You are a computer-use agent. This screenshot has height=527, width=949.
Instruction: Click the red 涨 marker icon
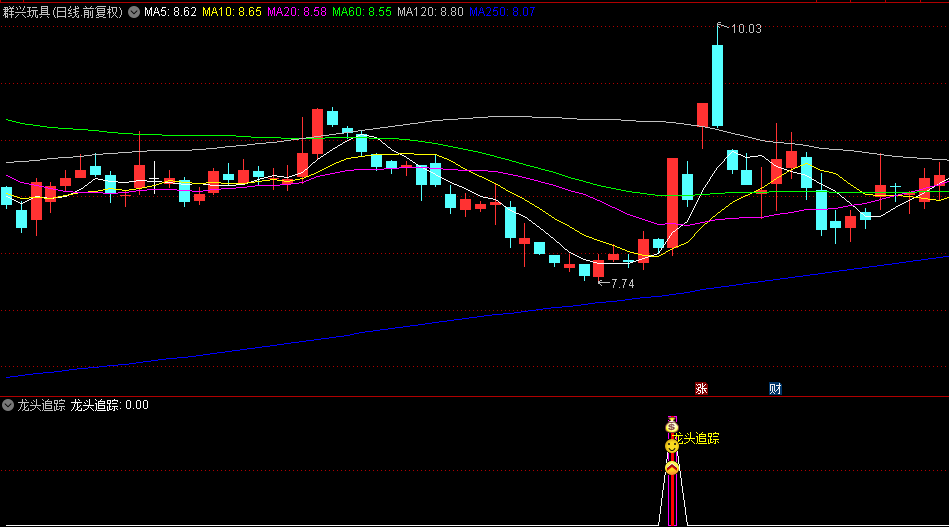[701, 388]
